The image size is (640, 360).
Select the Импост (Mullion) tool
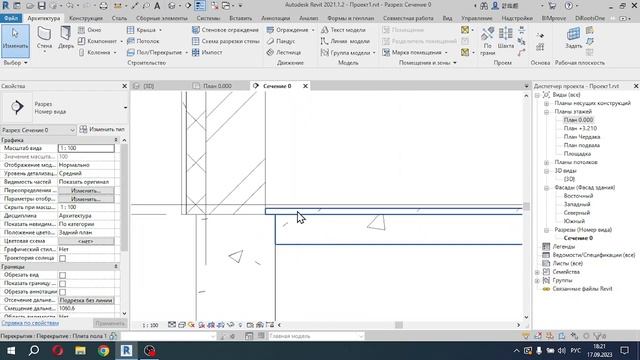click(x=207, y=52)
